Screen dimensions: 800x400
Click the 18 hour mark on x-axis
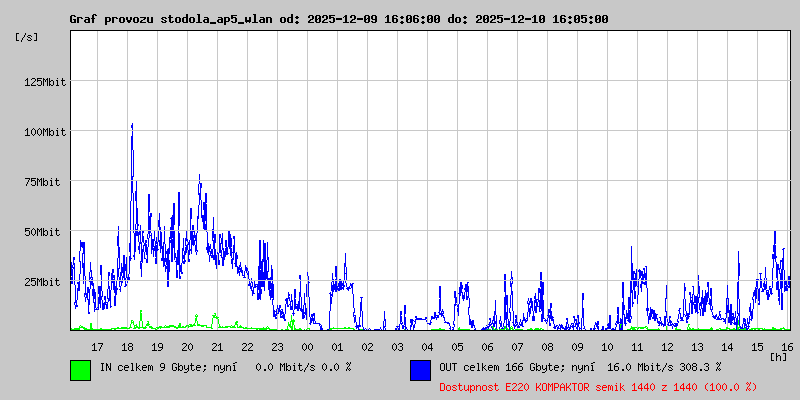point(127,346)
